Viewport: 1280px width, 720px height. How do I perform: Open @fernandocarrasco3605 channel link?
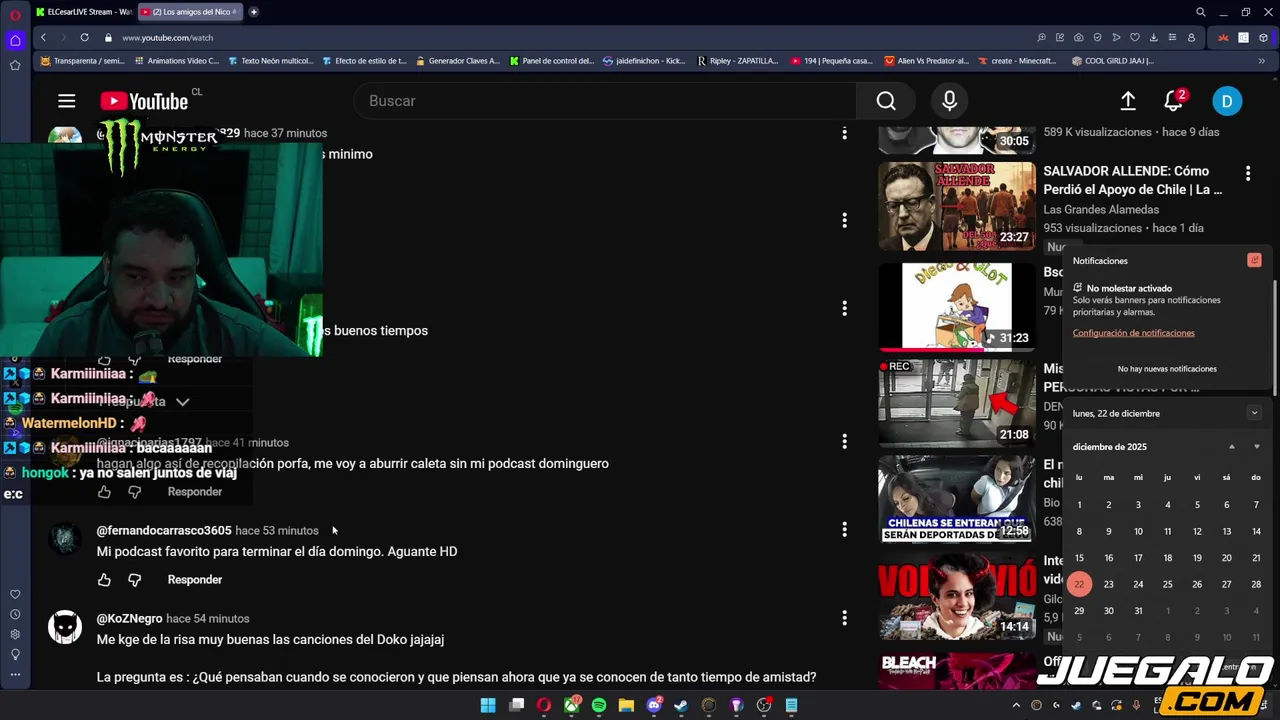coord(164,530)
